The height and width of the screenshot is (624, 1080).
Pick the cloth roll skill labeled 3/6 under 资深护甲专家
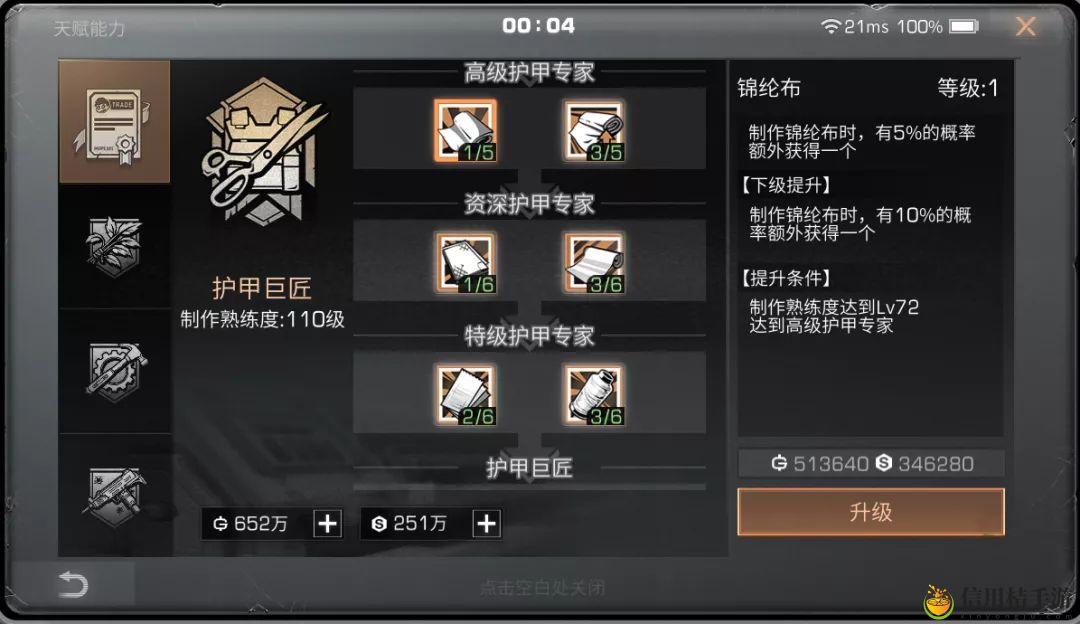click(594, 262)
